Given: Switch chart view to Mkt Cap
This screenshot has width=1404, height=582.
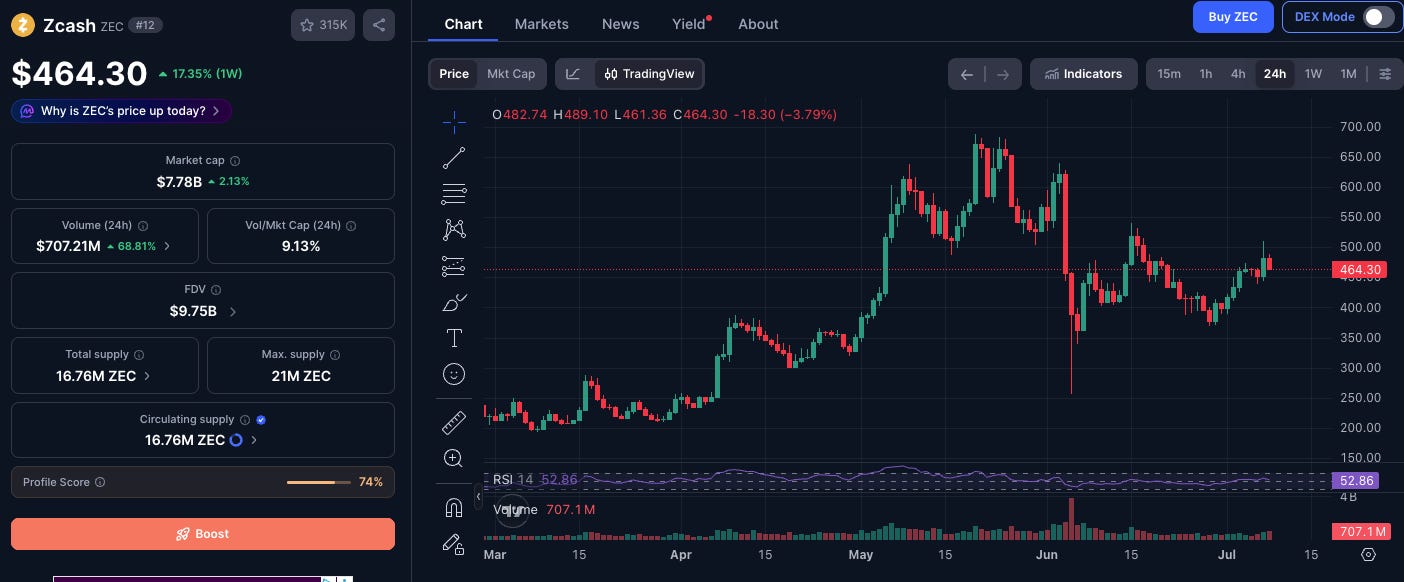Looking at the screenshot, I should tap(511, 74).
